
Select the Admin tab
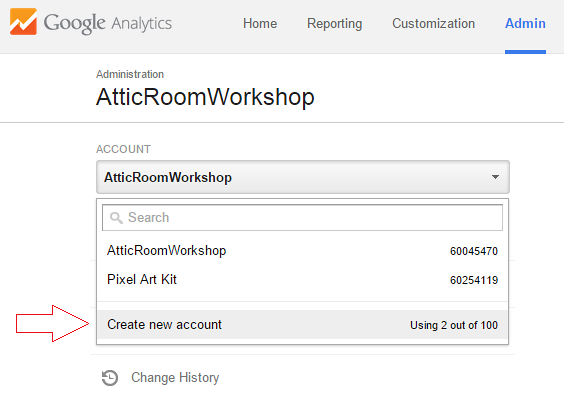click(x=525, y=23)
